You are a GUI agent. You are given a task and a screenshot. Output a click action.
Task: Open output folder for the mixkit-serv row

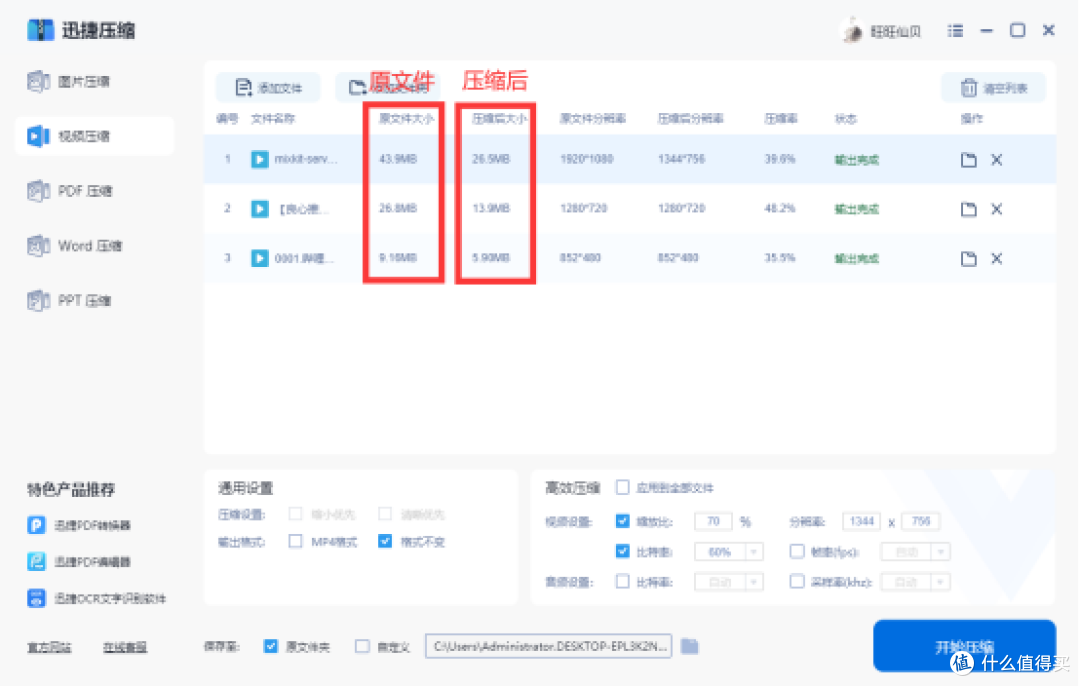[968, 160]
